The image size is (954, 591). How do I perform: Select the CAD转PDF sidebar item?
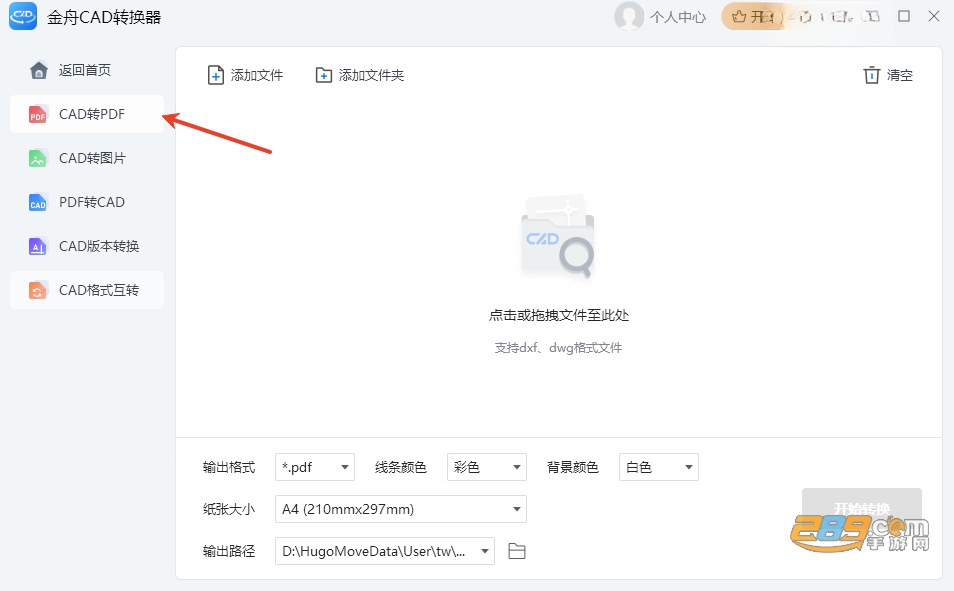(87, 114)
